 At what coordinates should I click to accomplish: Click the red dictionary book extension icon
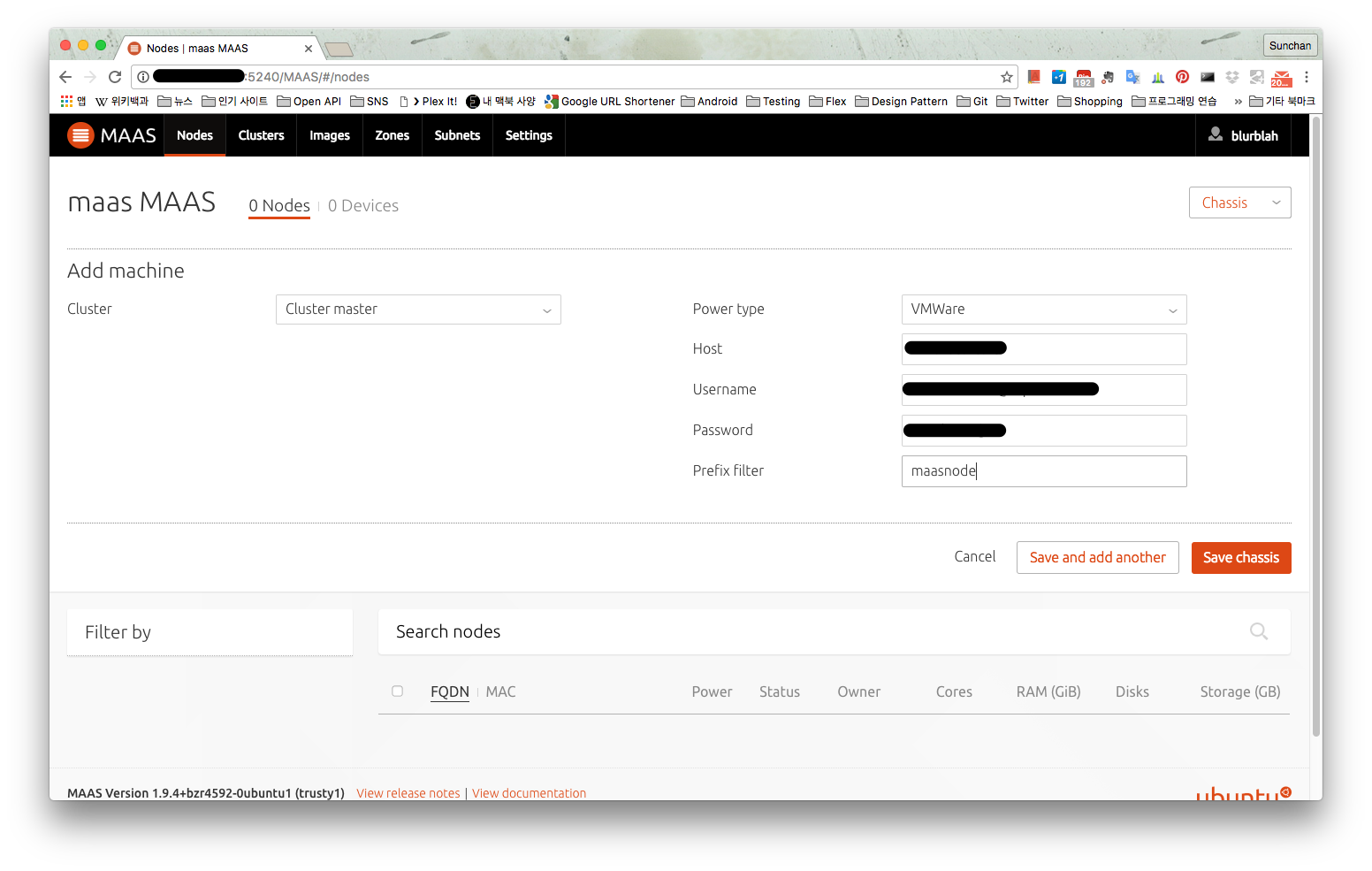(x=1033, y=77)
